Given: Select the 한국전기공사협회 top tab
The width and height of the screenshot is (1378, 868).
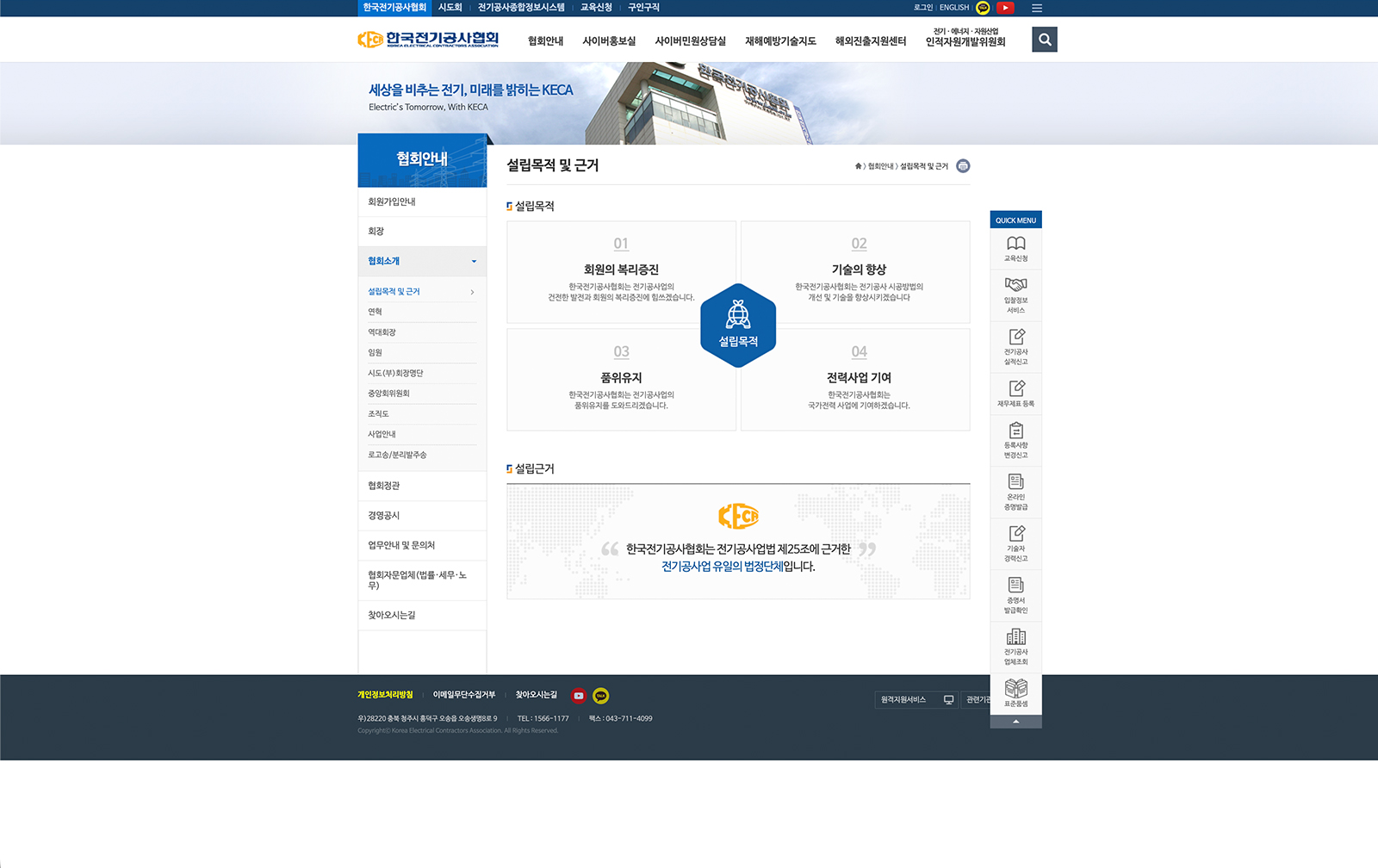Looking at the screenshot, I should [394, 8].
